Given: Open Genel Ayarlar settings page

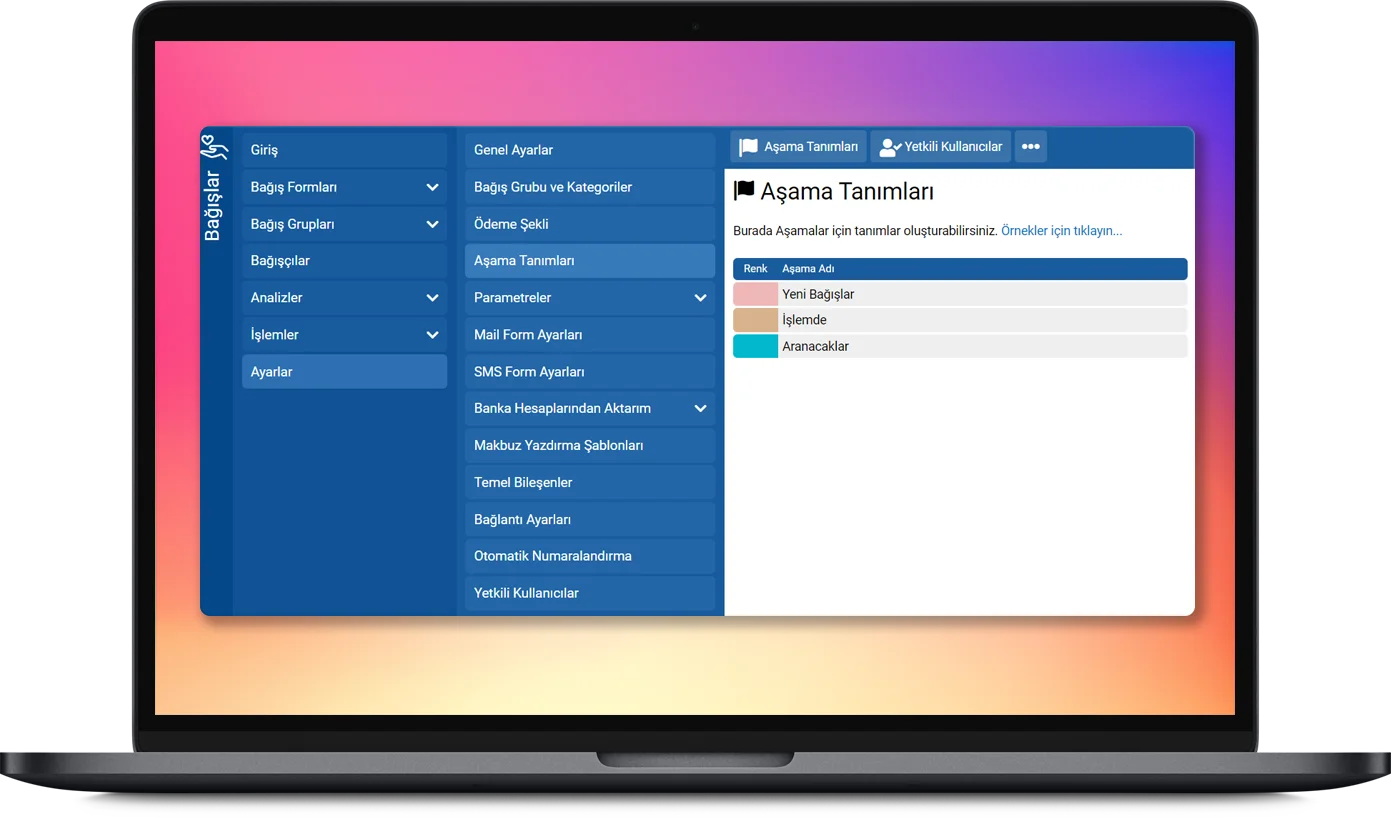Looking at the screenshot, I should (x=589, y=150).
